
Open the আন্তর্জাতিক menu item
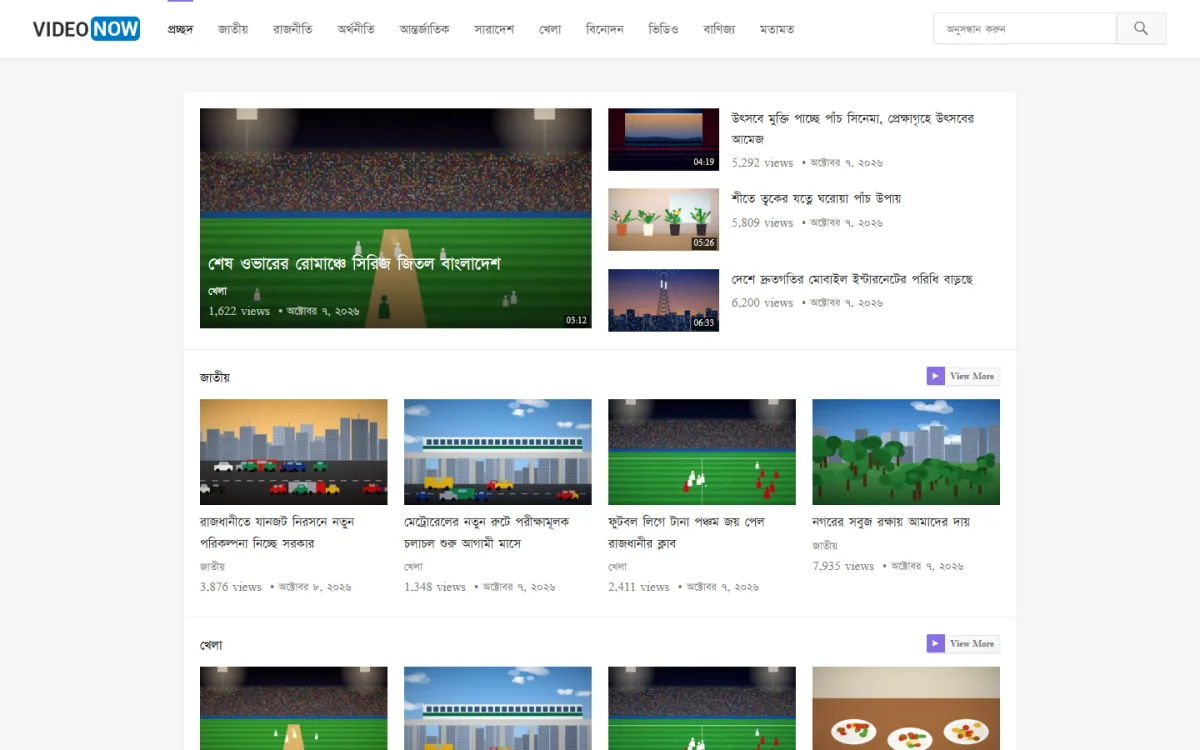424,29
